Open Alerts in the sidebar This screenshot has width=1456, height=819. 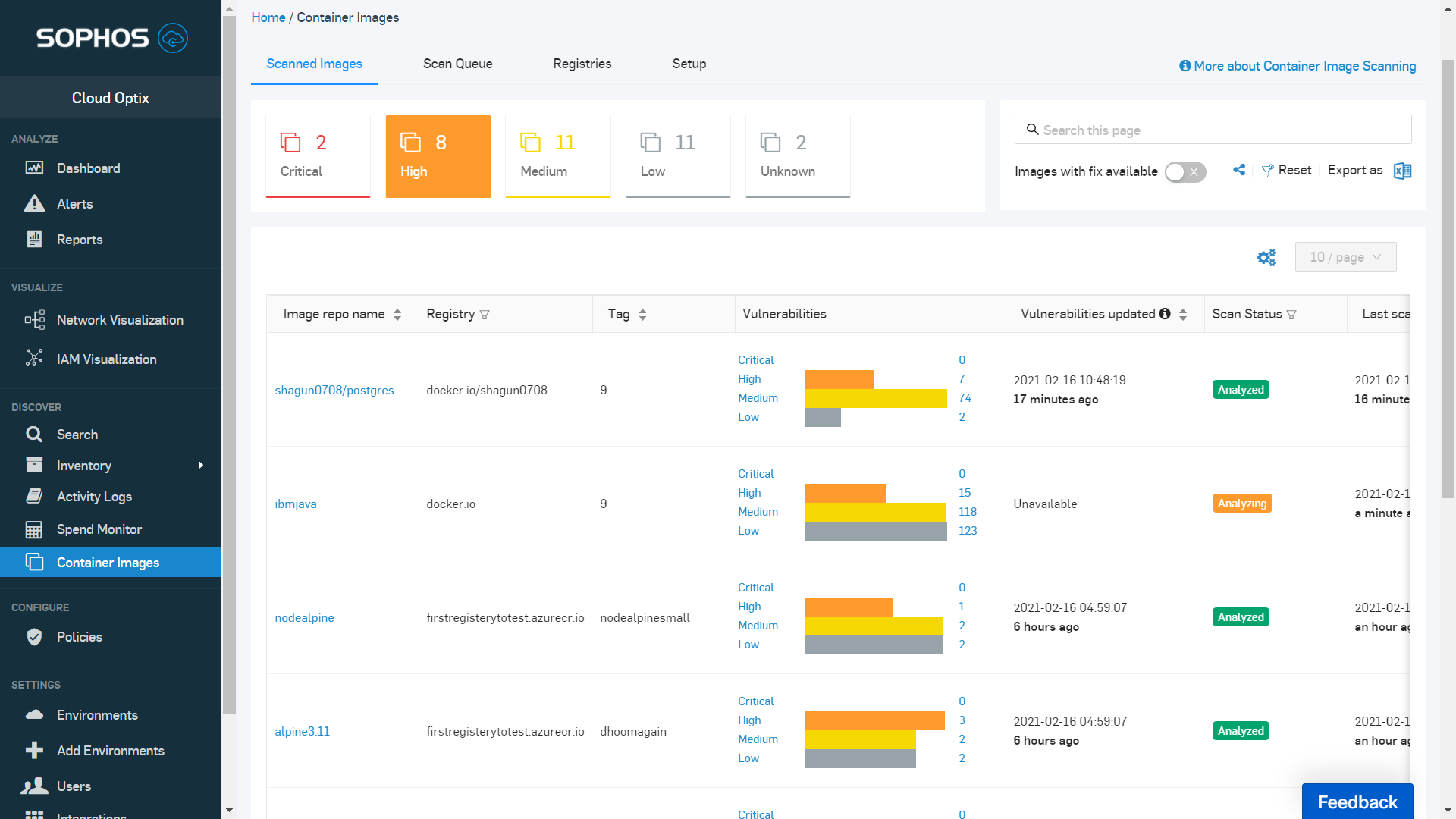74,204
